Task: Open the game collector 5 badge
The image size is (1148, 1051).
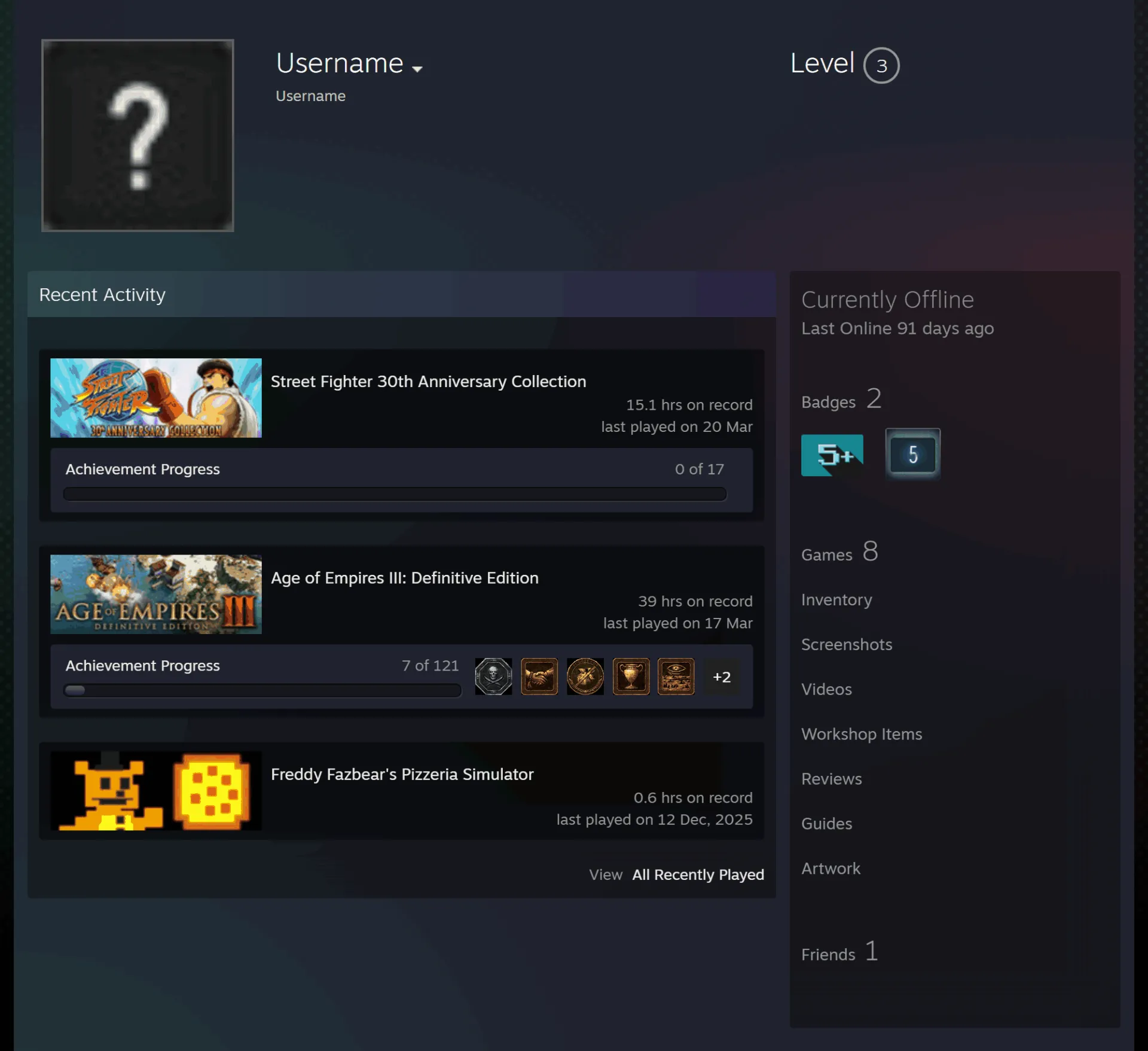Action: [x=912, y=454]
